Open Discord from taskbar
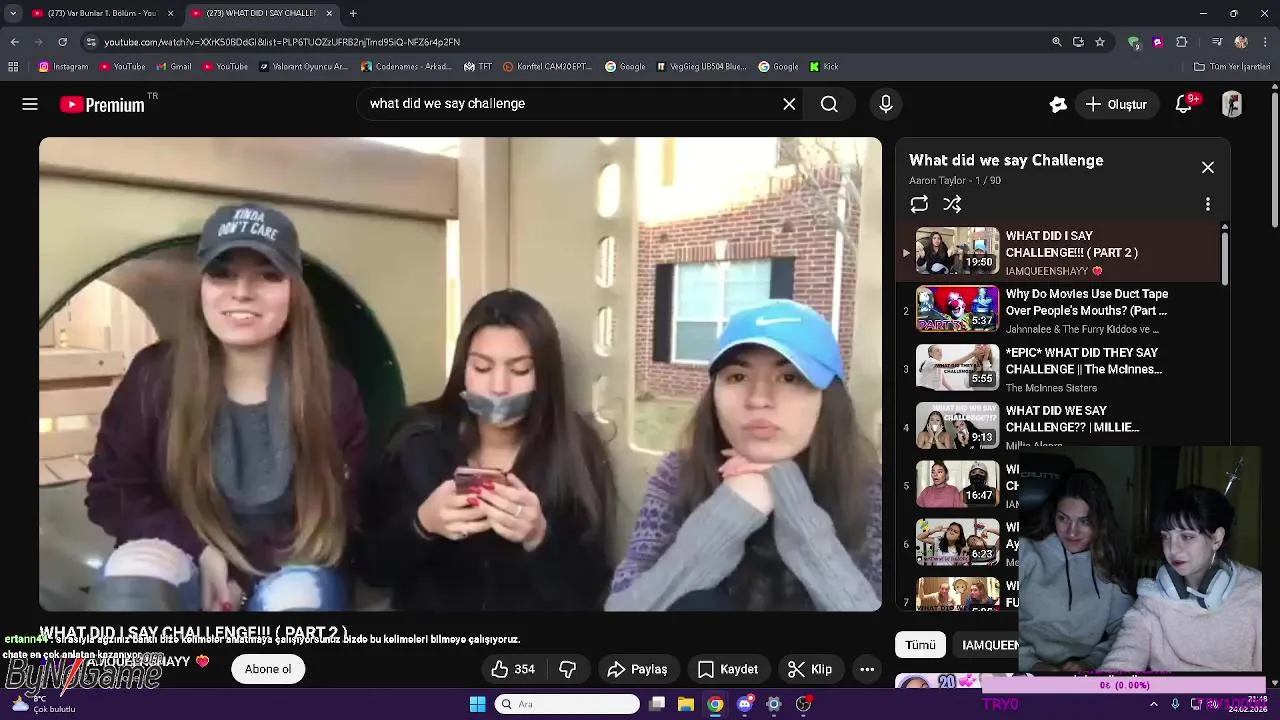 744,704
